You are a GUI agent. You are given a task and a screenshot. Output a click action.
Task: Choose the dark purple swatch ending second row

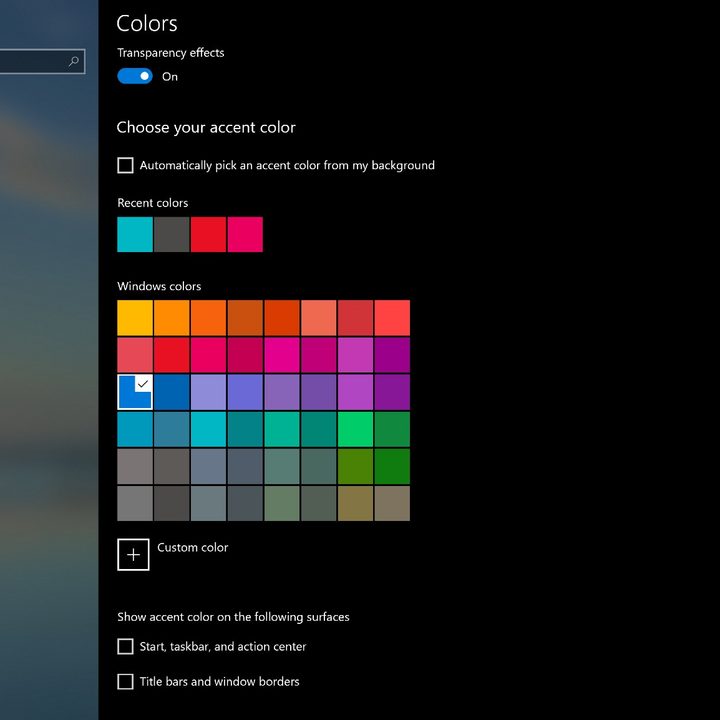(392, 355)
